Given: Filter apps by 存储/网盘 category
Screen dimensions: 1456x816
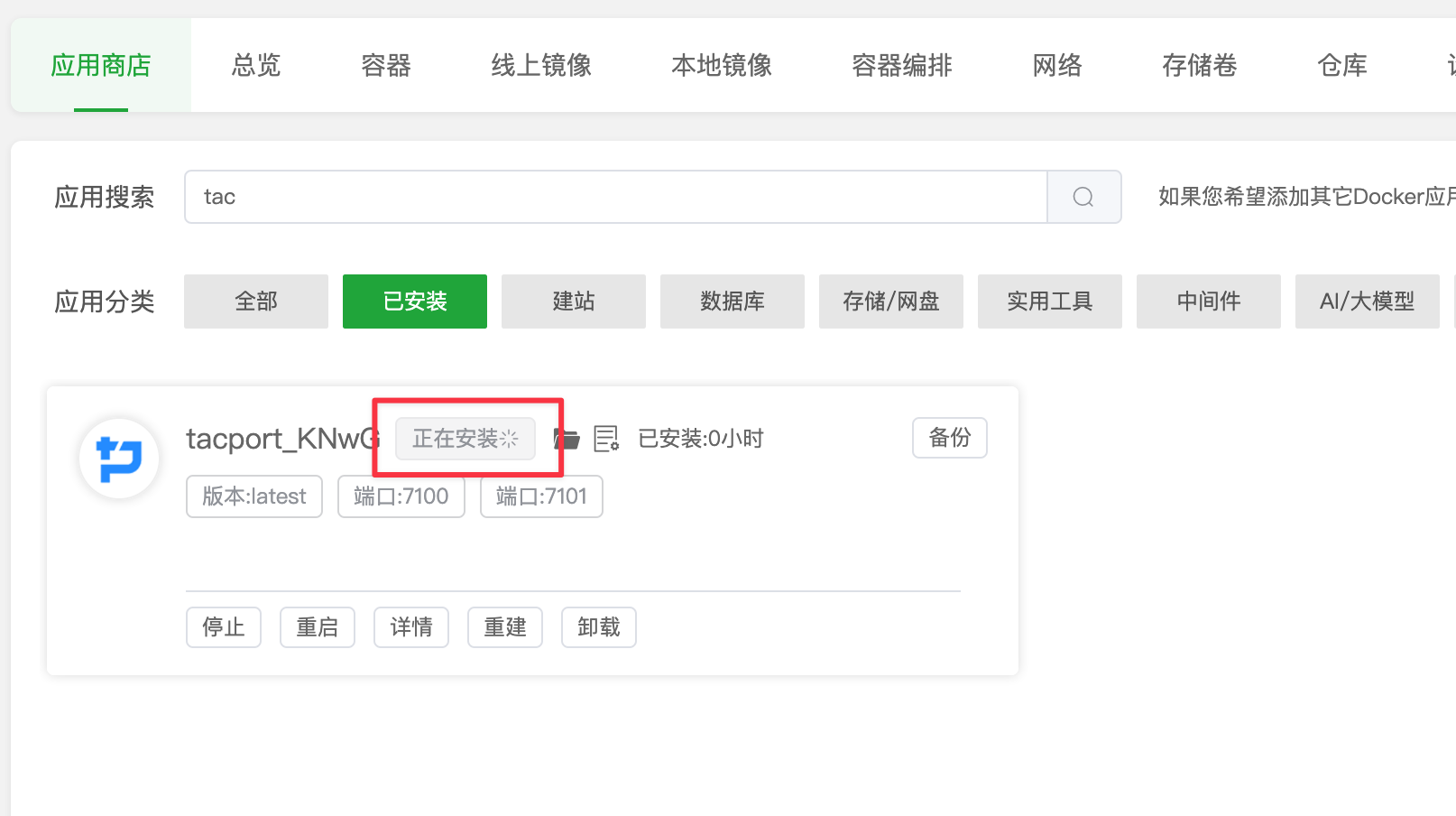Looking at the screenshot, I should (891, 301).
